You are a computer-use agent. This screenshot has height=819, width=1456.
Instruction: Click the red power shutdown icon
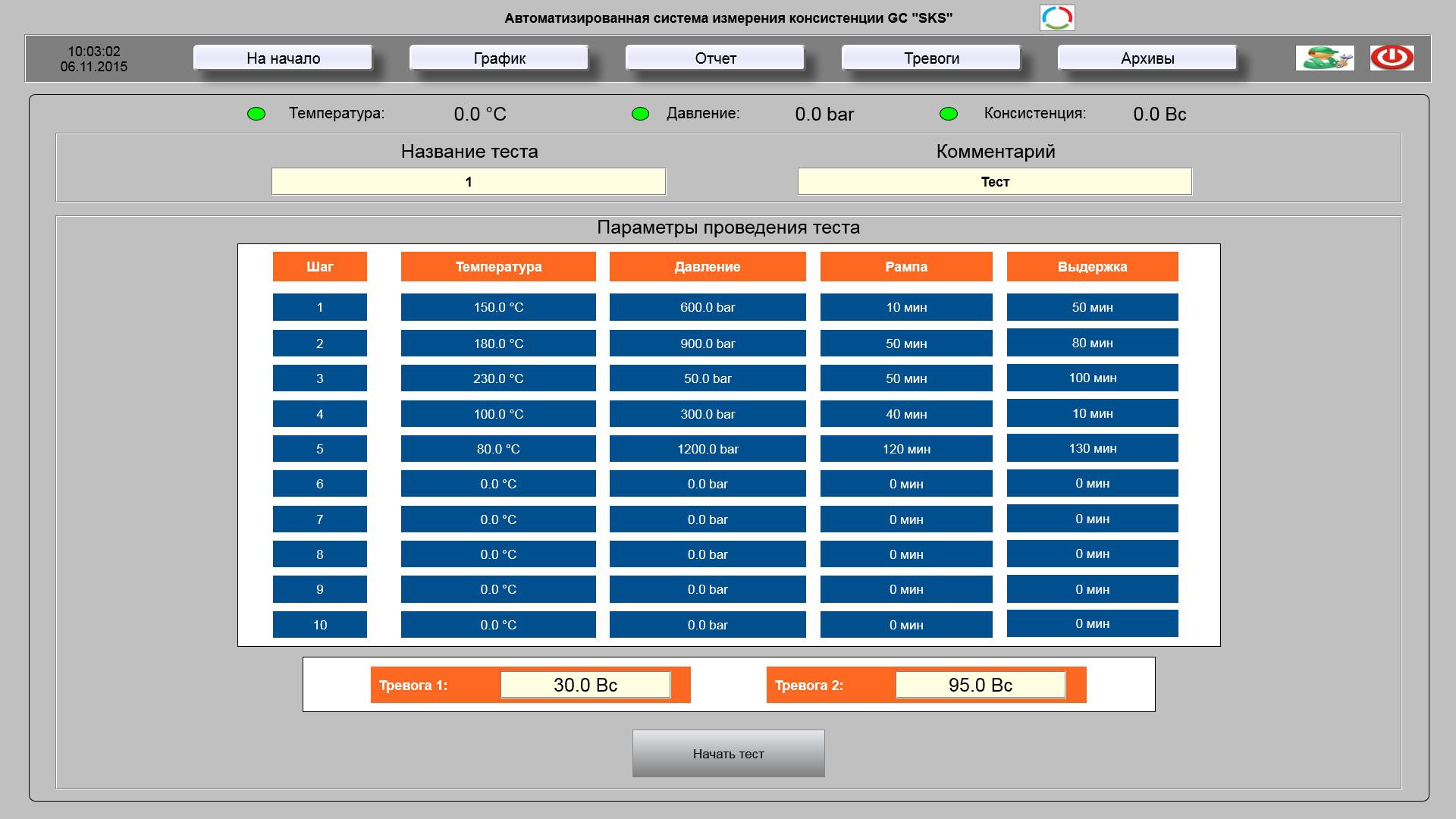coord(1392,58)
